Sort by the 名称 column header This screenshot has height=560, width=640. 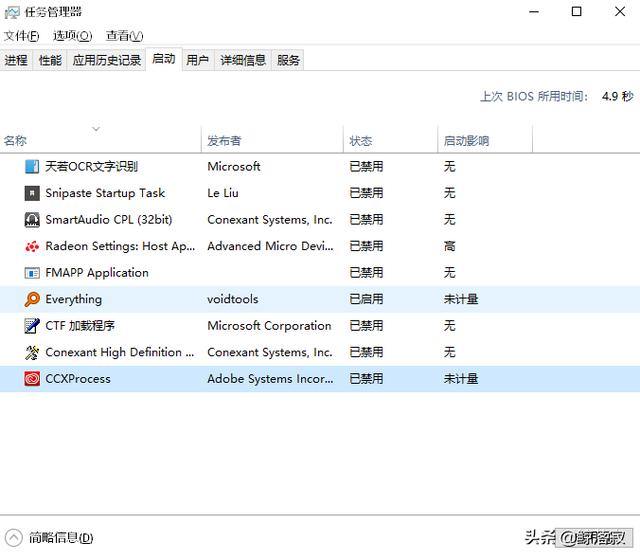click(x=100, y=140)
